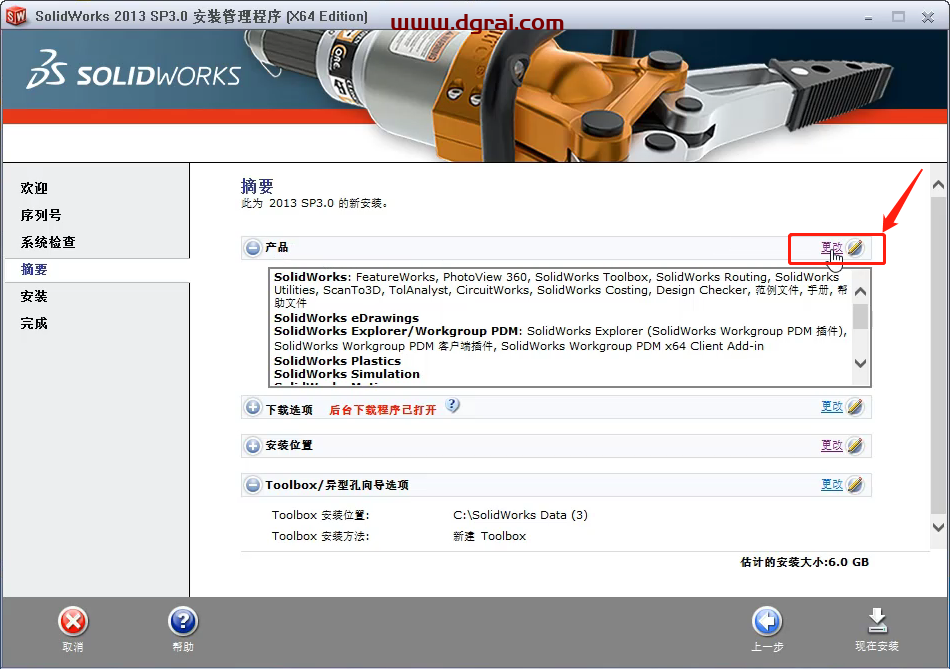Click pencil icon in Toolbox/异型孔向导选项 row
This screenshot has height=669, width=950.
855,485
